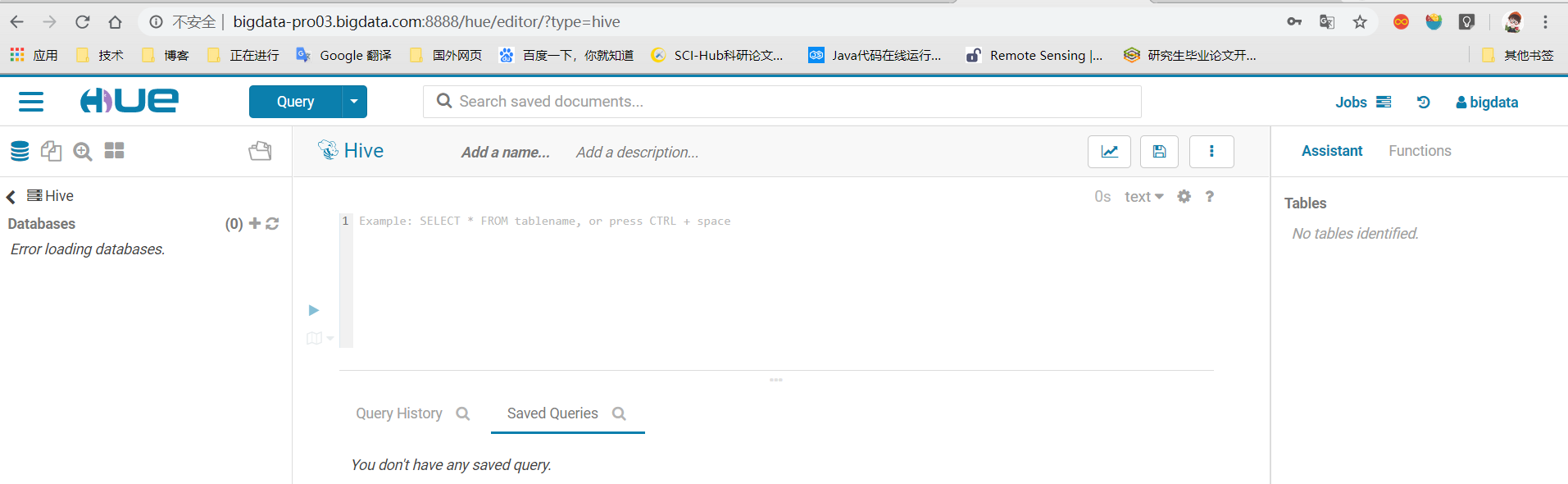The image size is (1568, 484).
Task: Focus the Search saved documents field
Action: click(x=782, y=102)
